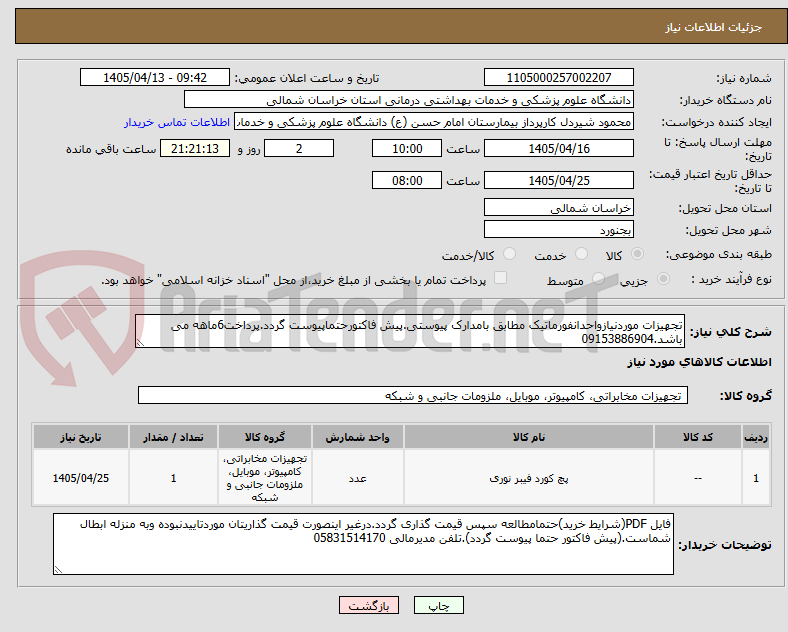Click the کد کالا column header

click(698, 437)
